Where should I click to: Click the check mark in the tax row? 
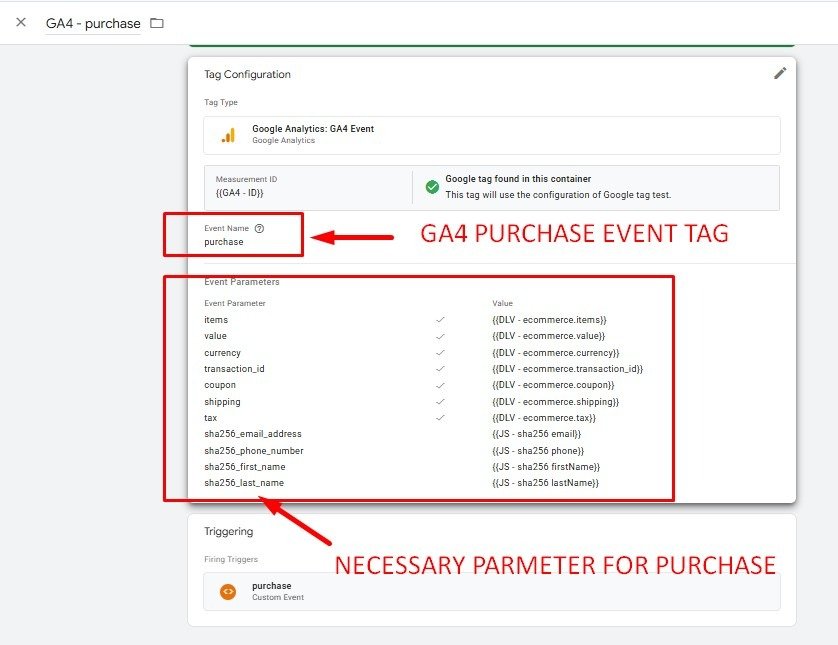[440, 418]
